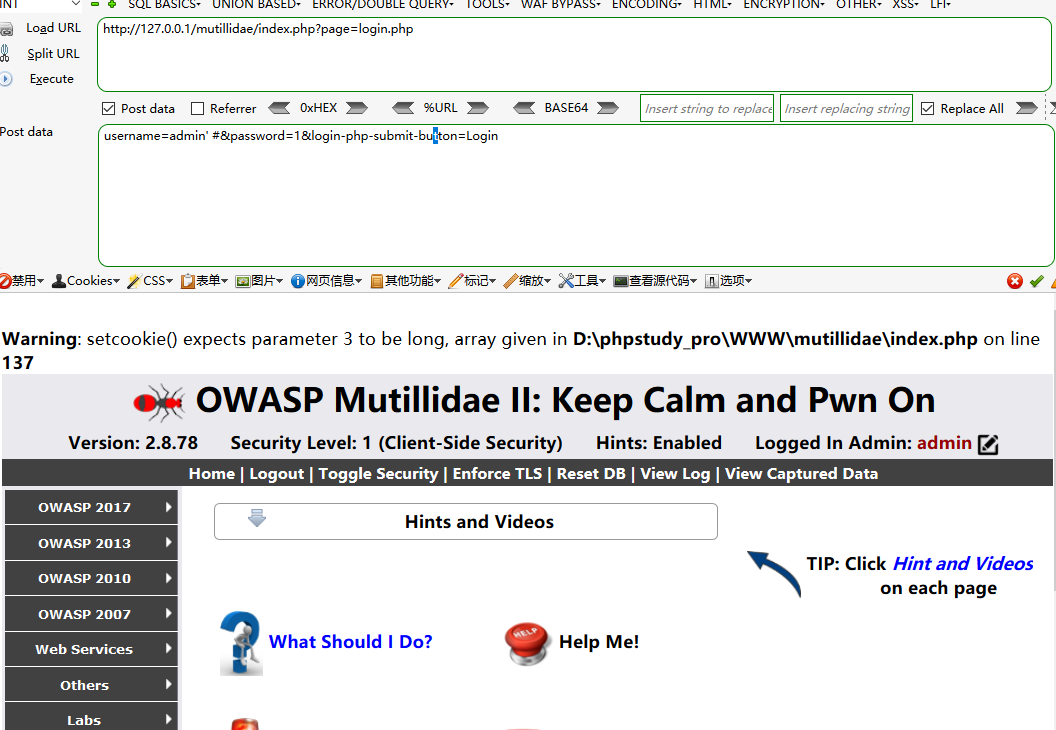Click the down arrow icon in Hints and Videos
This screenshot has width=1056, height=730.
(257, 518)
